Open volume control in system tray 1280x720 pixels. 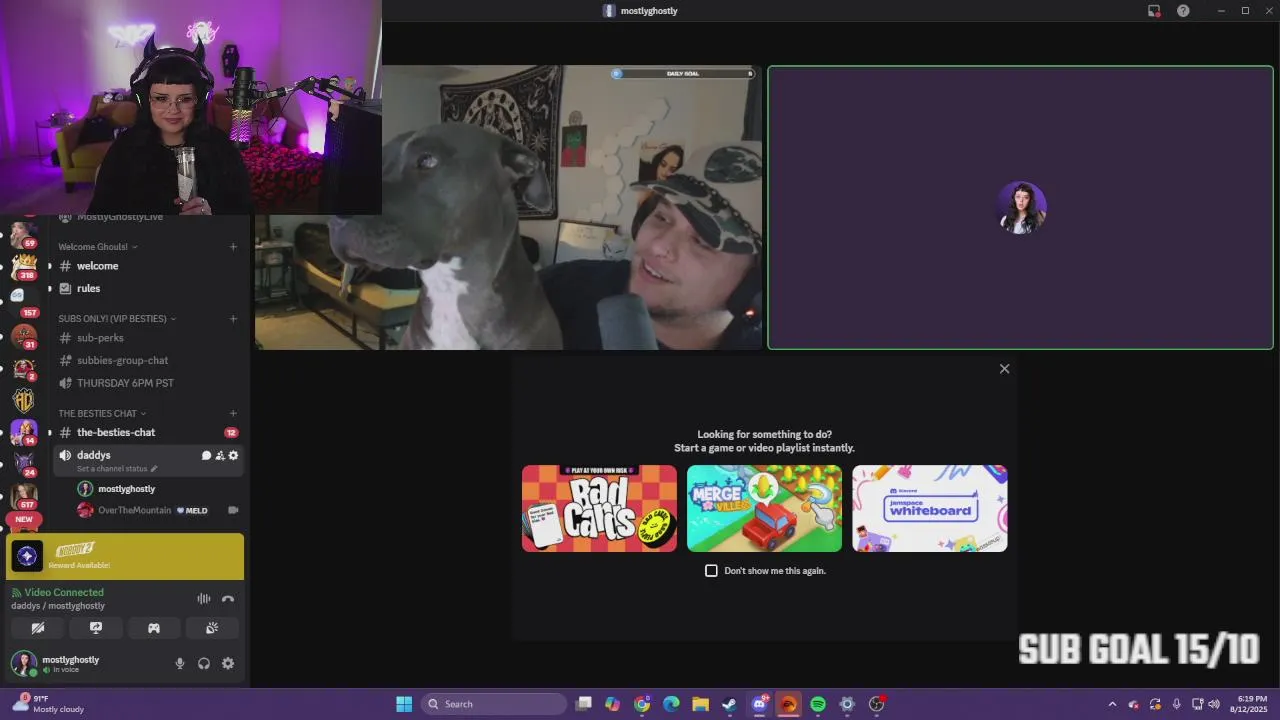coord(1214,704)
